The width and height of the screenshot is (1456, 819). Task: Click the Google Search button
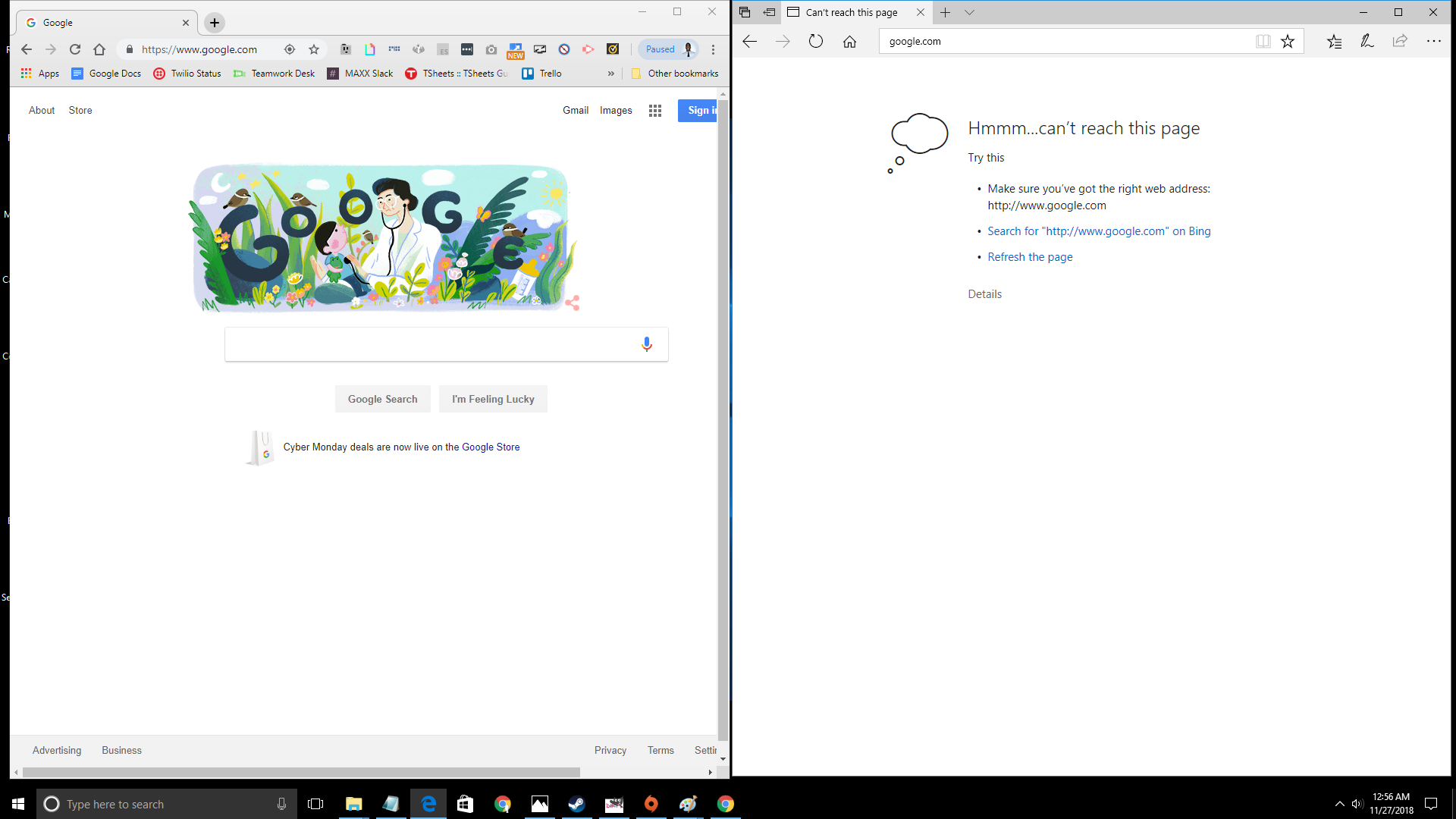tap(383, 399)
